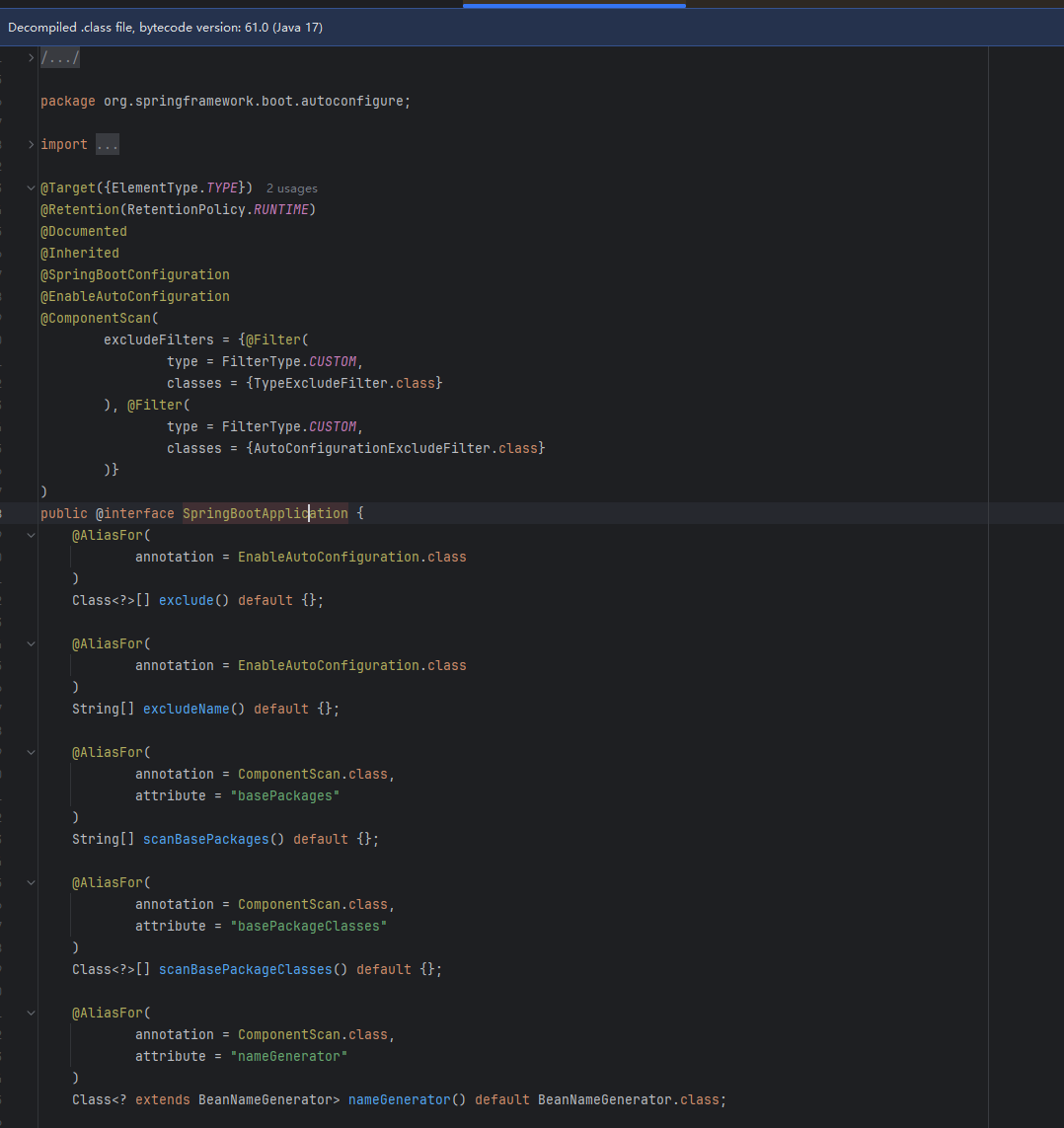The width and height of the screenshot is (1064, 1128).
Task: Click the package name org.springframework.boot.autoconfigure
Action: (254, 102)
